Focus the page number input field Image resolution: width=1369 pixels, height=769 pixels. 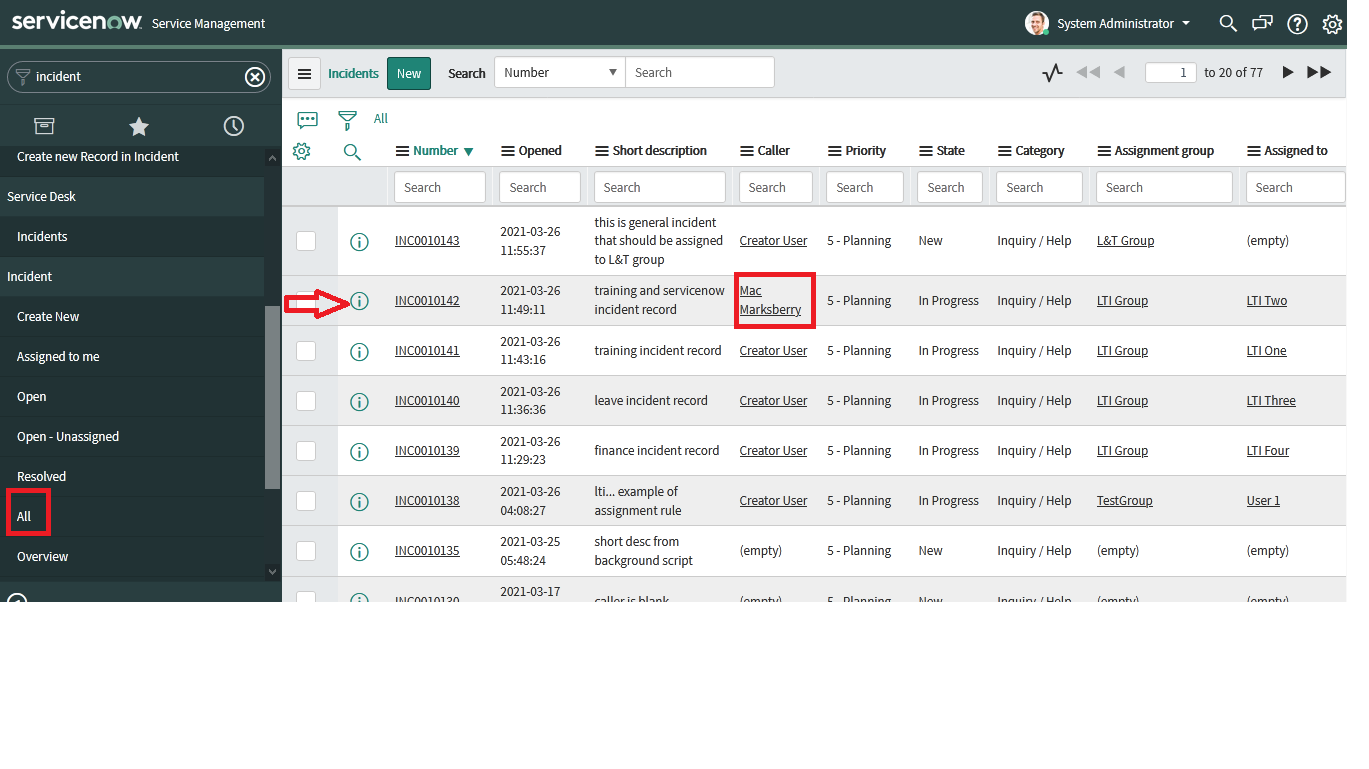coord(1171,72)
